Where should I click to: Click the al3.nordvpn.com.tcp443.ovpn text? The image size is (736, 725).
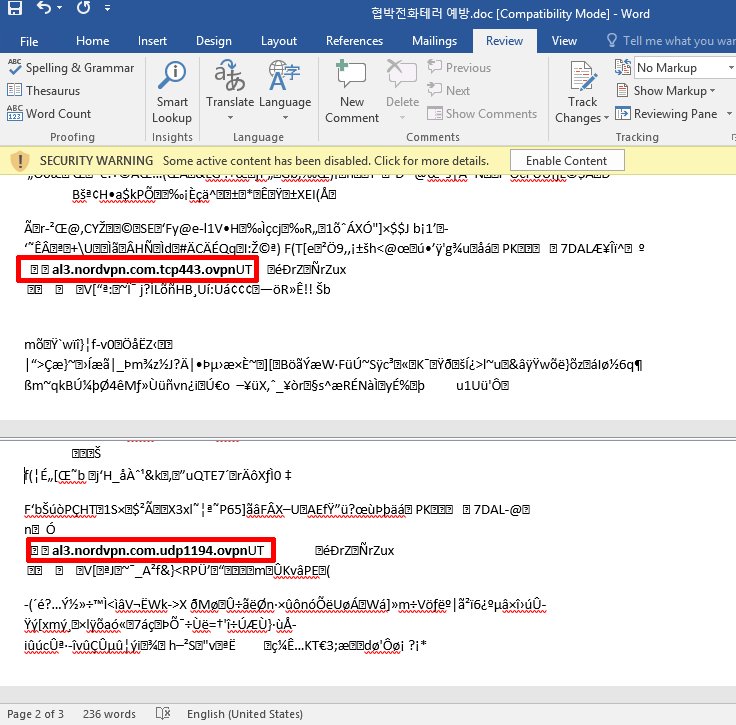(x=143, y=269)
